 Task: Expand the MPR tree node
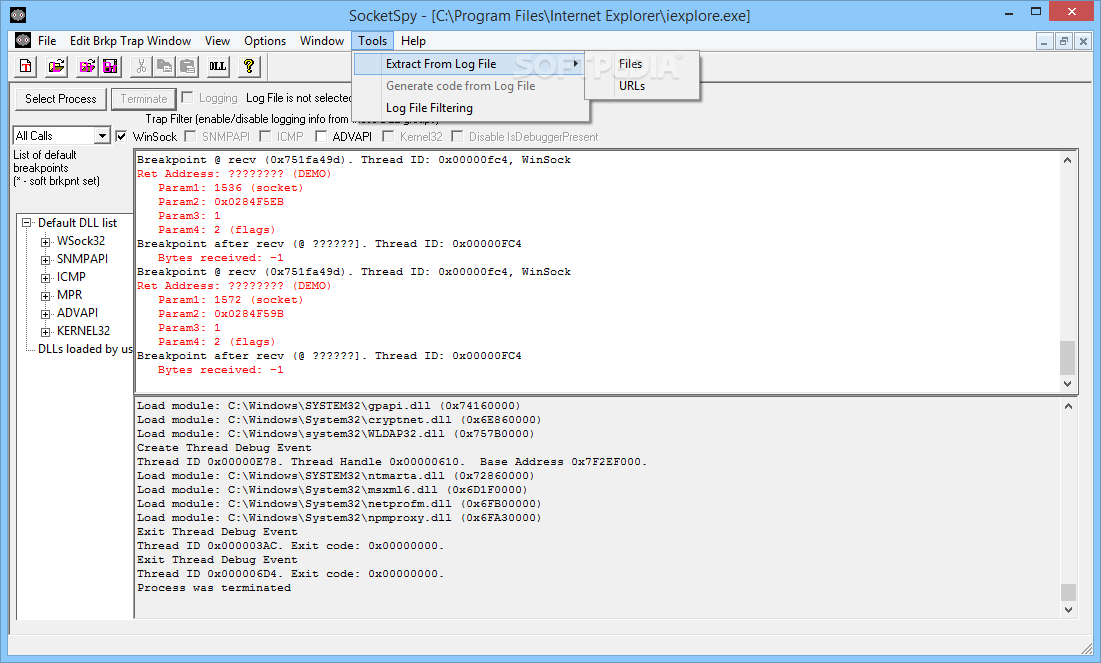pyautogui.click(x=46, y=296)
